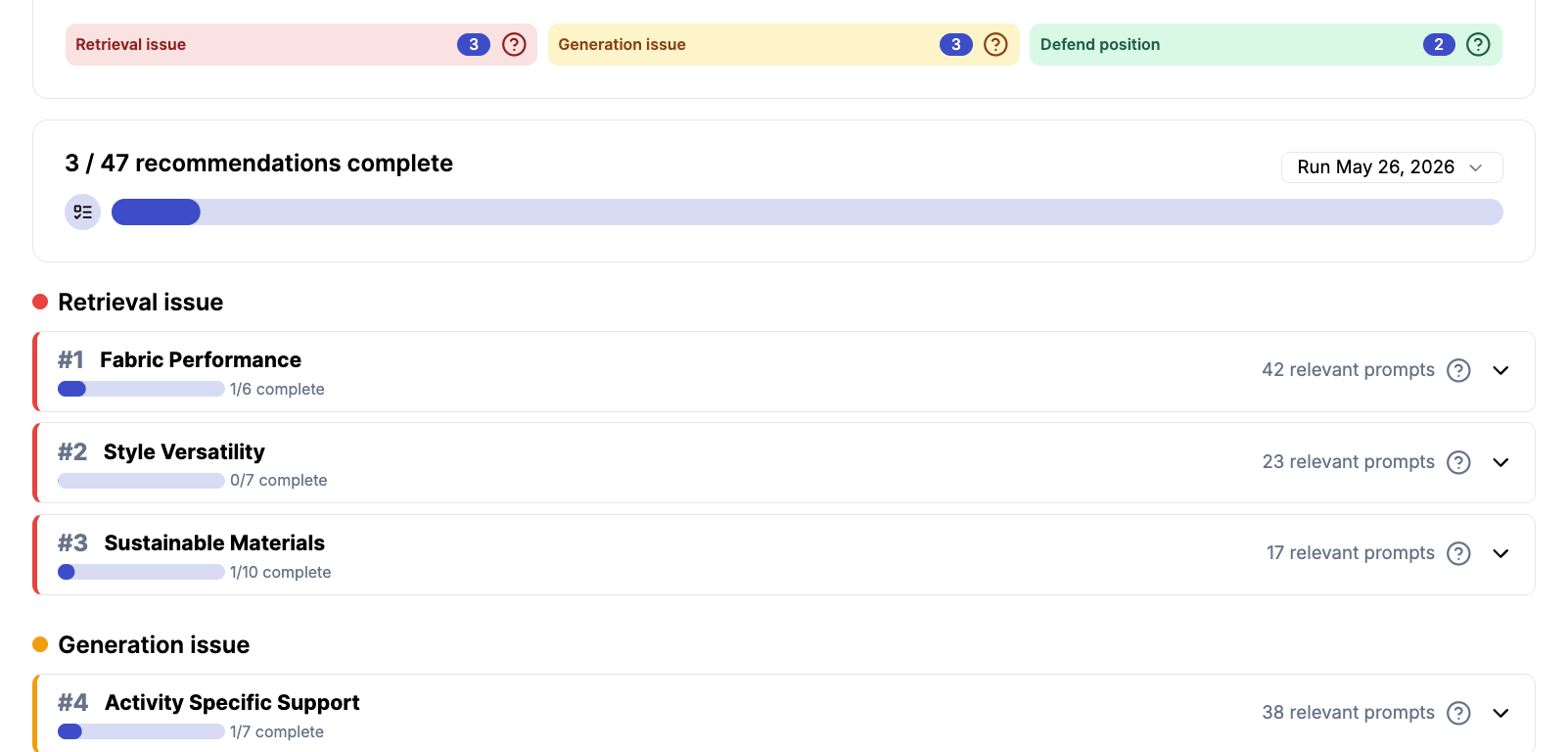Click the Retrieval issue section heading
The image size is (1568, 752).
[x=141, y=303]
